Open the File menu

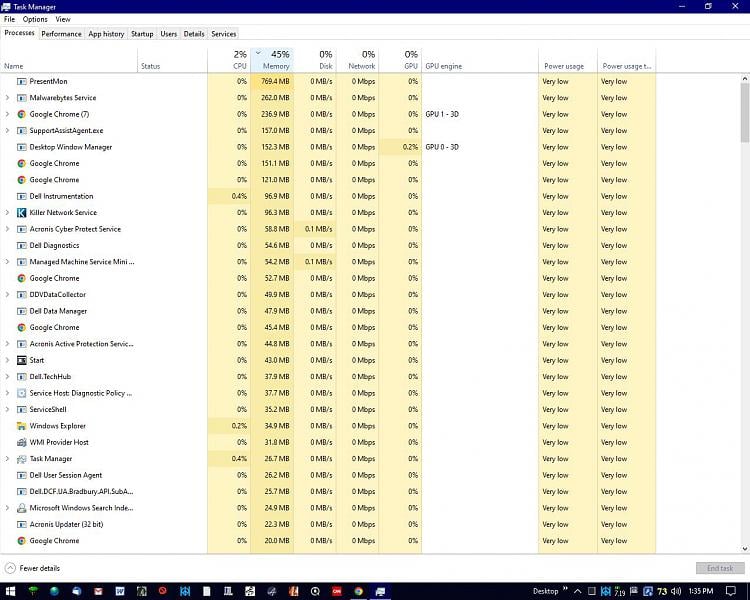(10, 19)
